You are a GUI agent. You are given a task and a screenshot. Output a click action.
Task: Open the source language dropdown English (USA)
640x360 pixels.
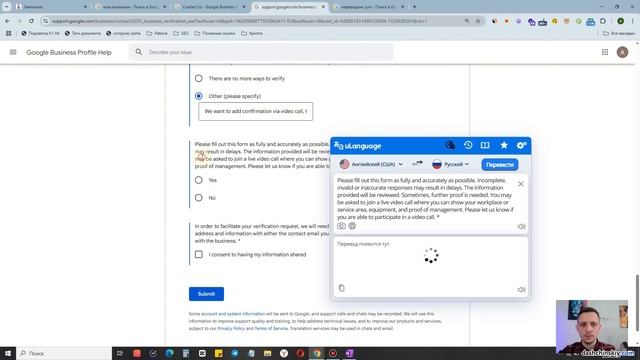pos(371,164)
